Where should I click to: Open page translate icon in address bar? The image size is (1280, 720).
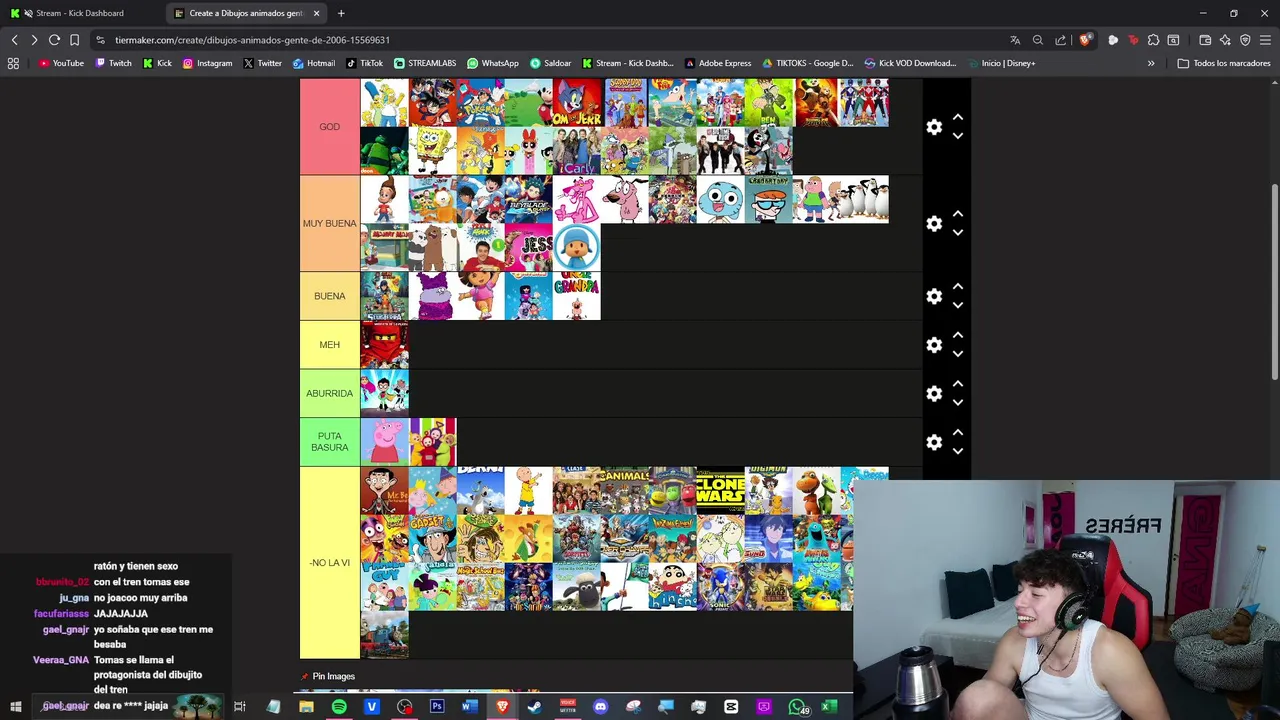(x=1015, y=40)
